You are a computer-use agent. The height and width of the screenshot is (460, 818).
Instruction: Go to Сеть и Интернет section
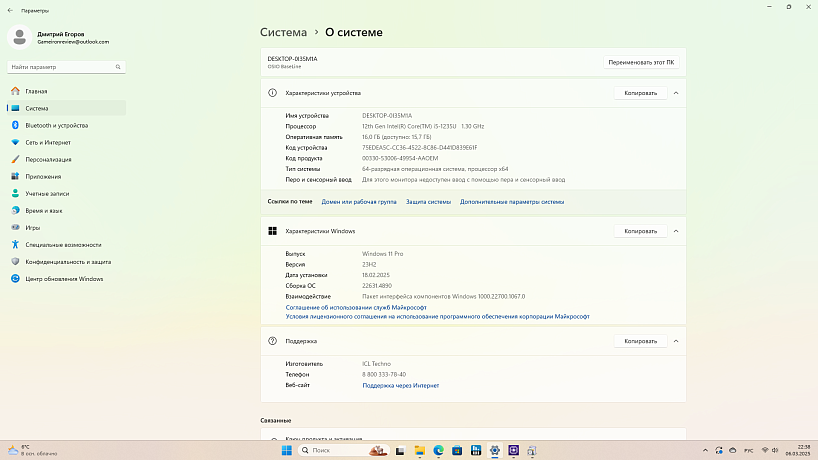click(x=48, y=142)
